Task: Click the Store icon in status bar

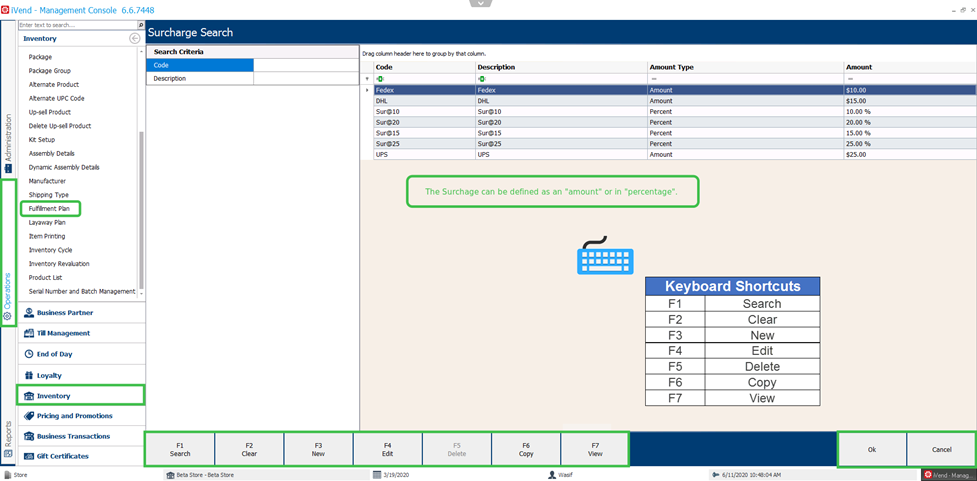Action: click(x=7, y=475)
